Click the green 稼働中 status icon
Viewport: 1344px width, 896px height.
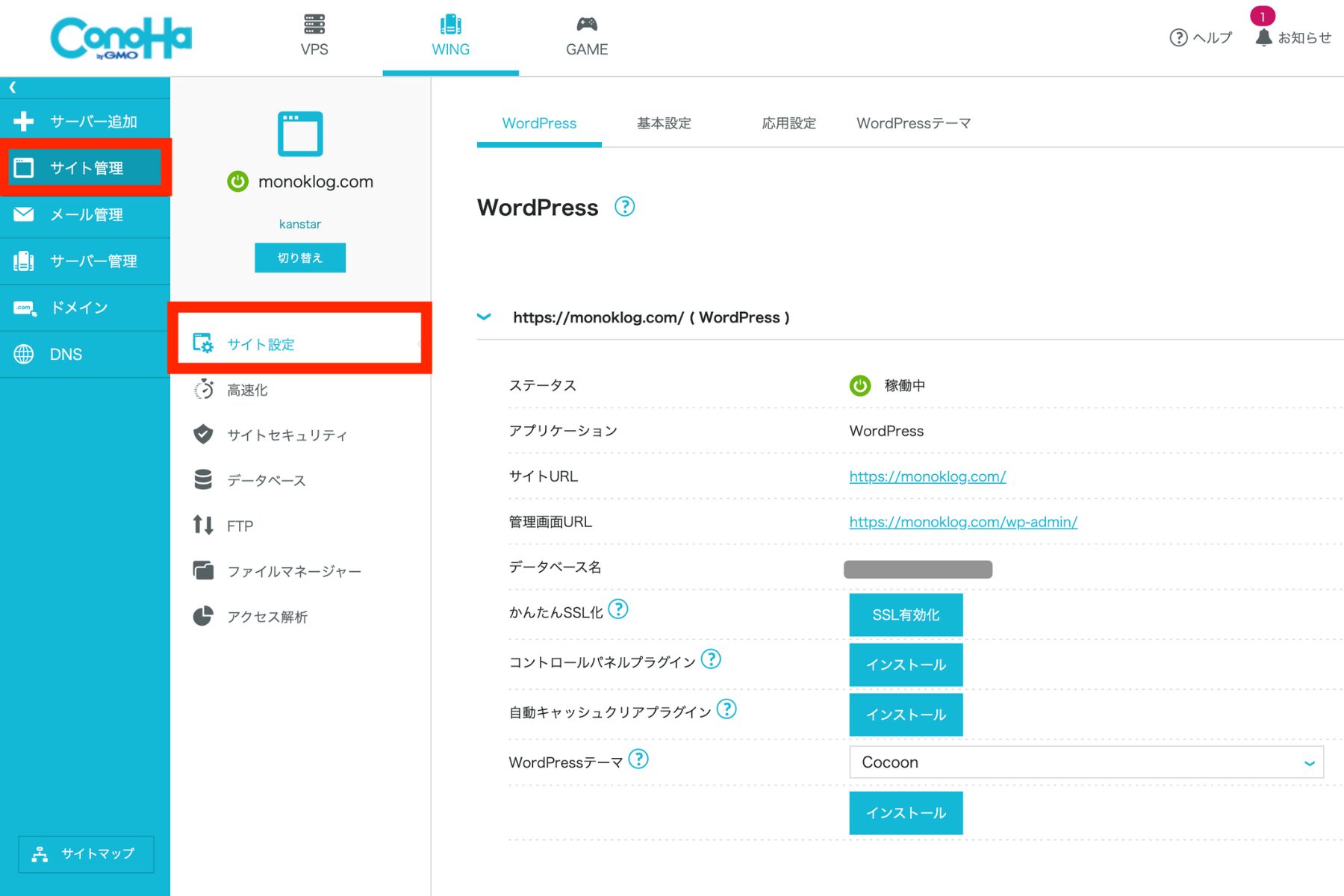click(860, 385)
